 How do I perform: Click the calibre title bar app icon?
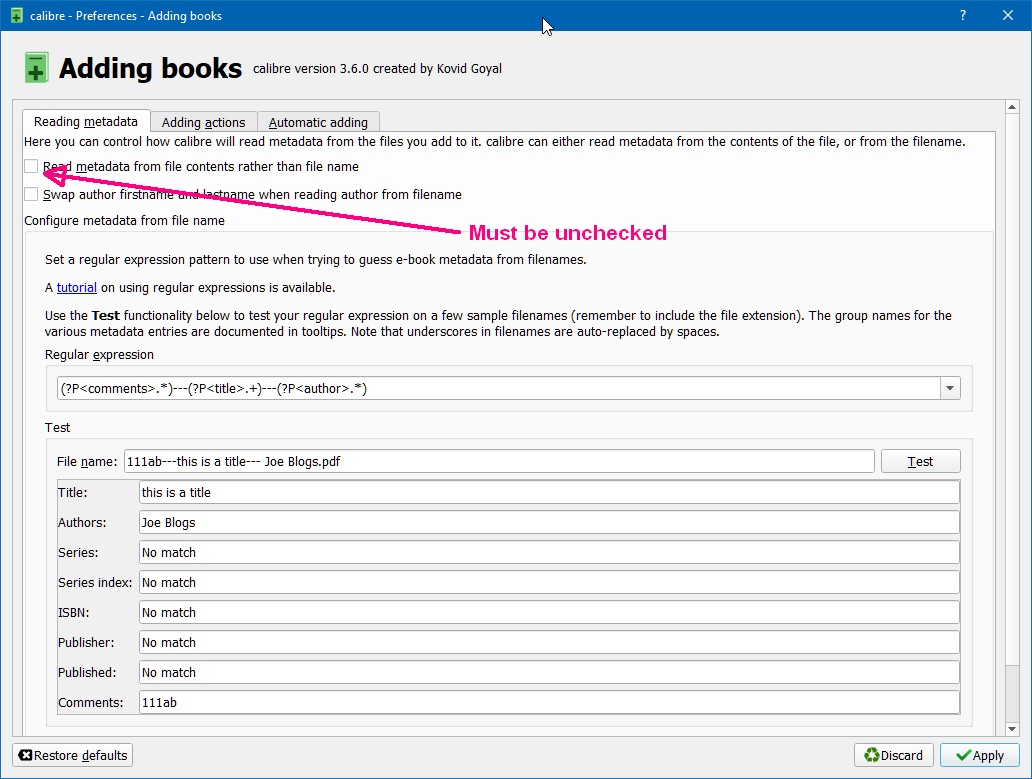coord(16,15)
